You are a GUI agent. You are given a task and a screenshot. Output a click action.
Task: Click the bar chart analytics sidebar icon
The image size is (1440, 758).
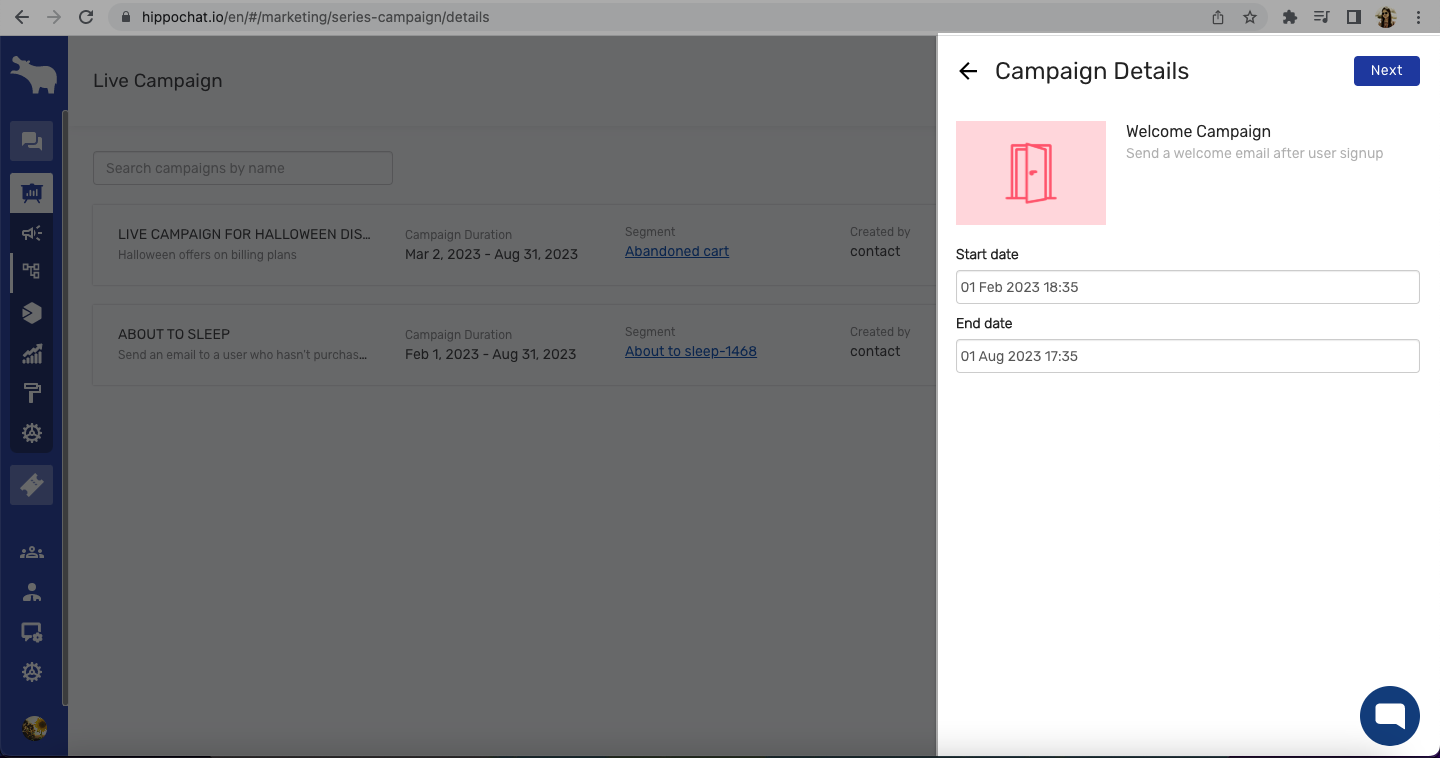pyautogui.click(x=32, y=353)
